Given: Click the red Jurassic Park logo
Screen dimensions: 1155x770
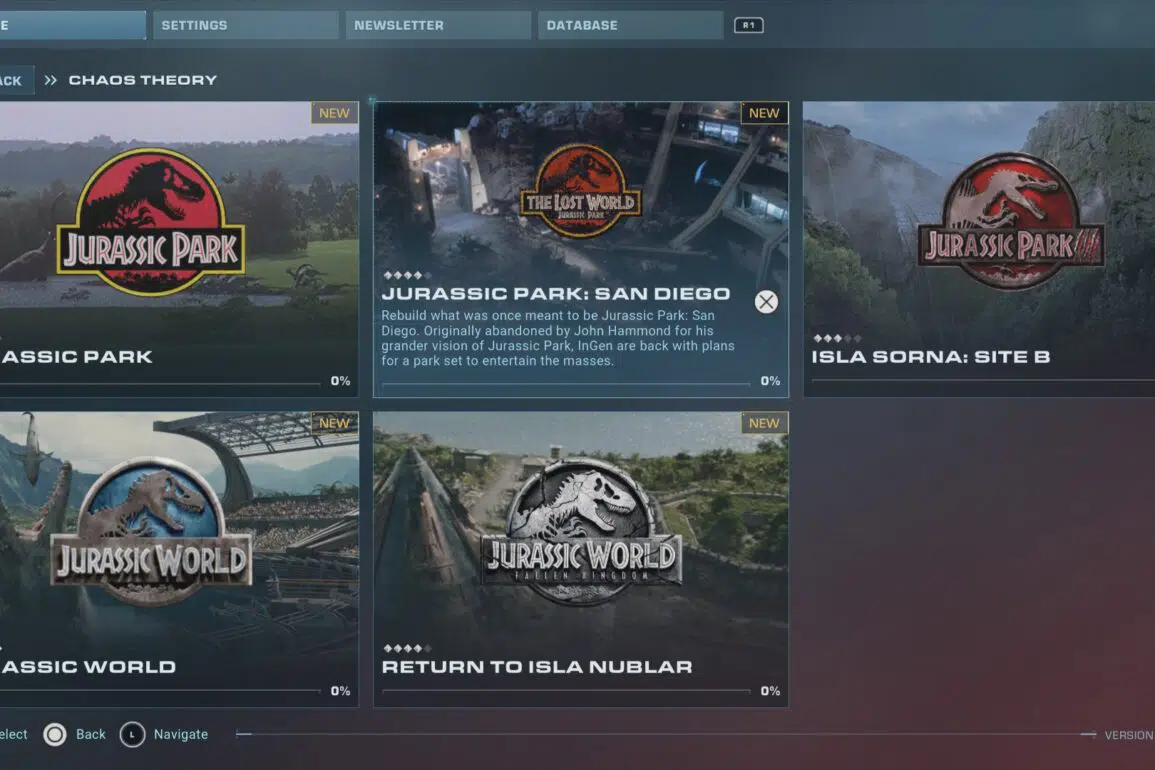Looking at the screenshot, I should coord(151,222).
